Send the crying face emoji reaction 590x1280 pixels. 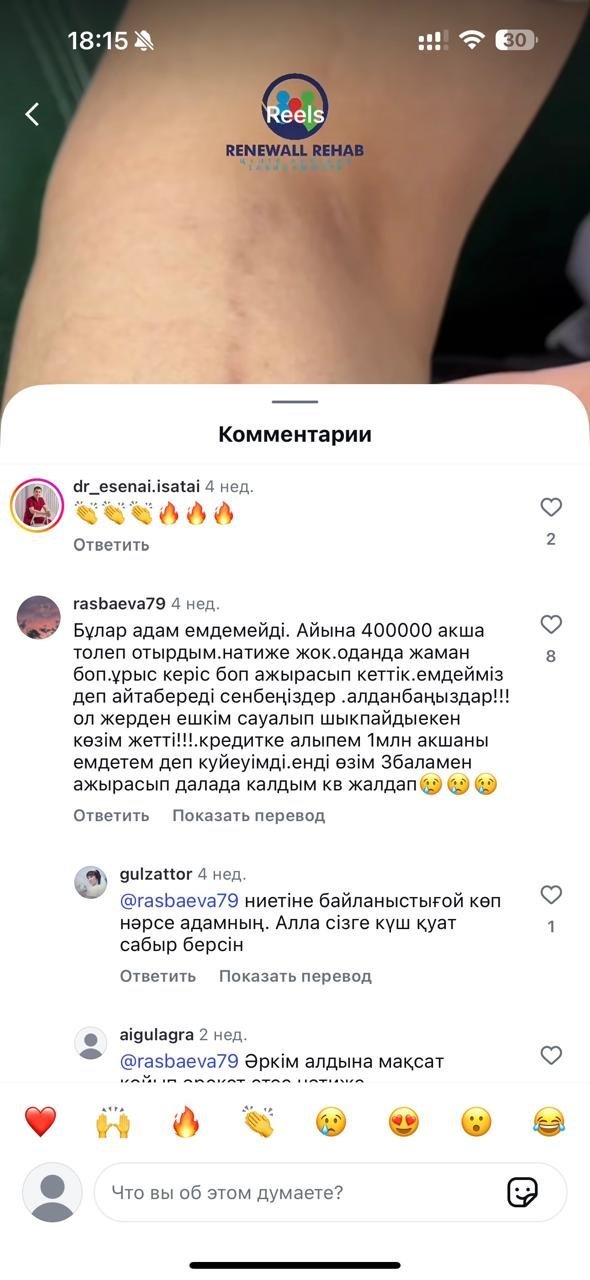(331, 1122)
